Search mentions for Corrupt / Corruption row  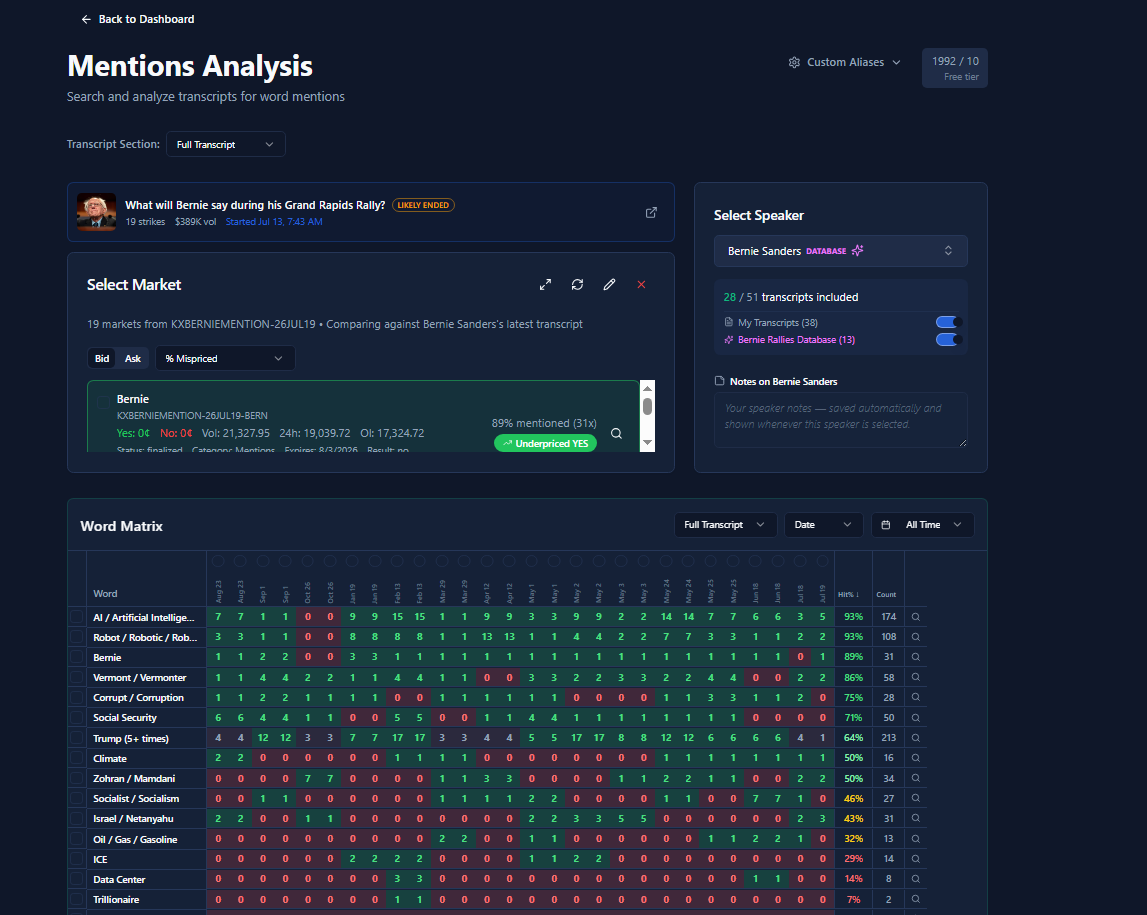[916, 698]
